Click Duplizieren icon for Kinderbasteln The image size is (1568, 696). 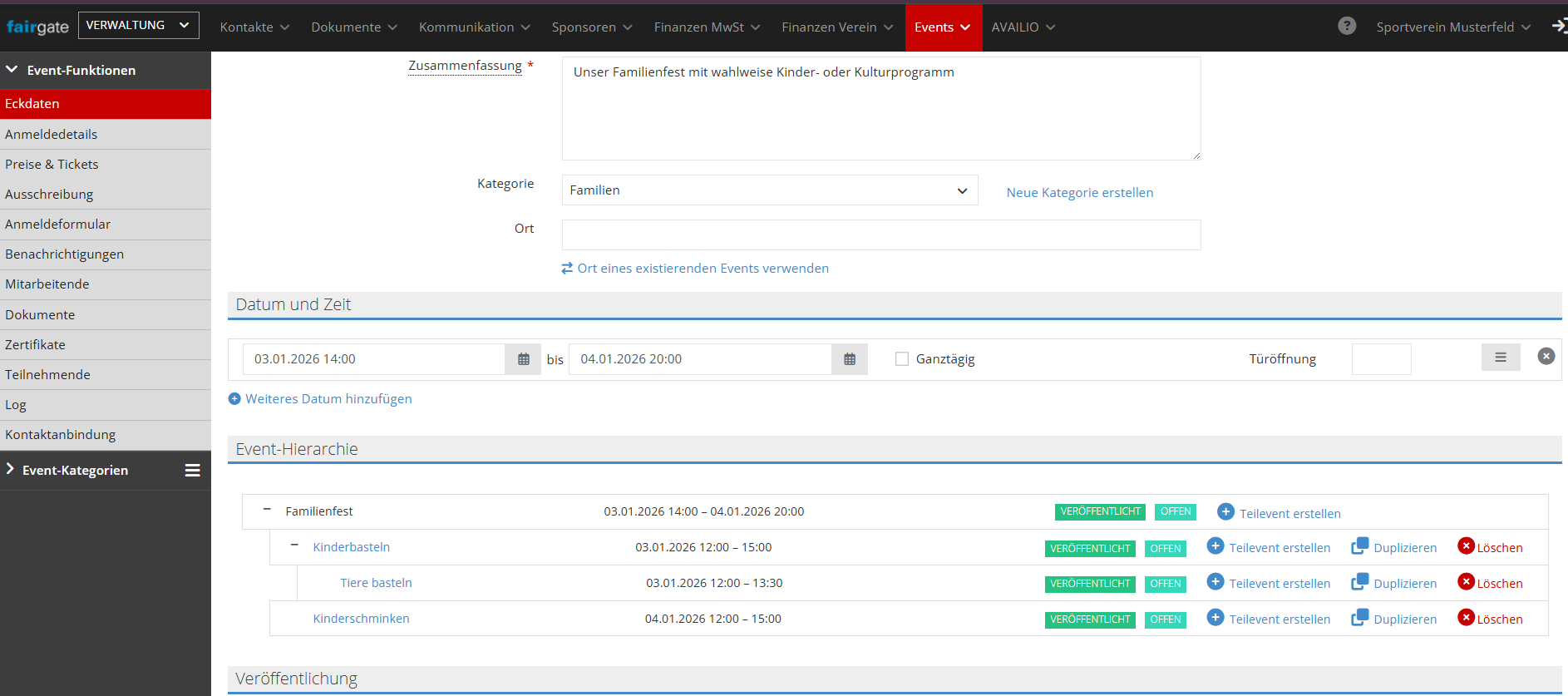[1359, 546]
